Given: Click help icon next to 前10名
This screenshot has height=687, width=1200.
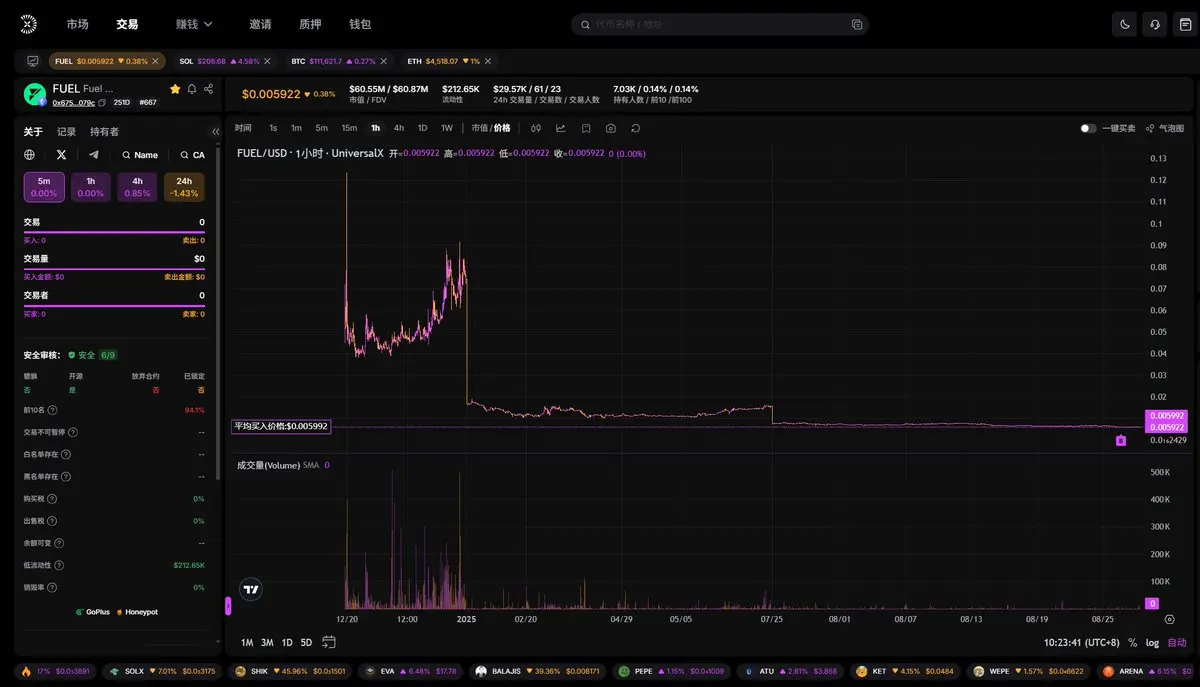Looking at the screenshot, I should click(52, 410).
